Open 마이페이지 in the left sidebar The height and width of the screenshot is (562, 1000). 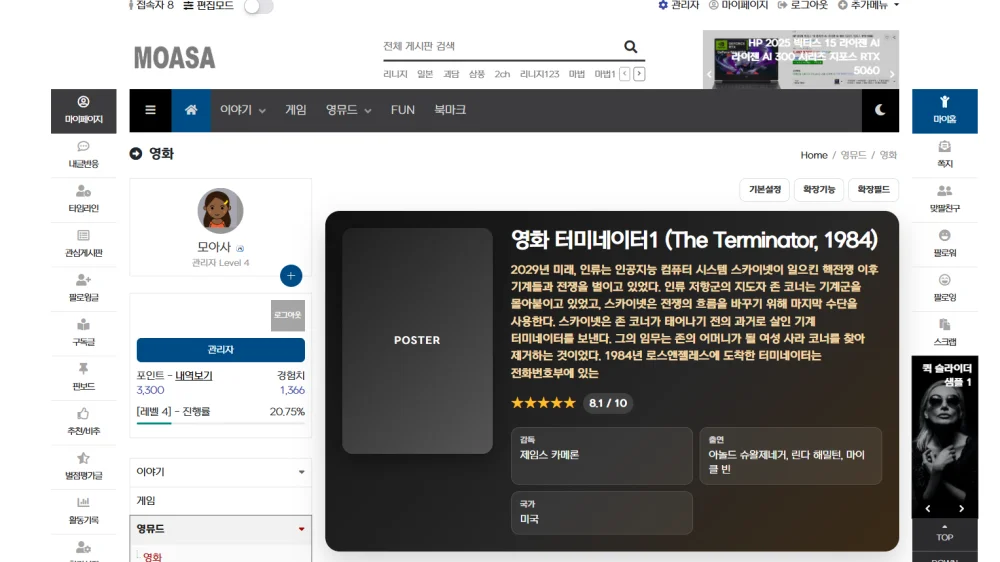(84, 111)
